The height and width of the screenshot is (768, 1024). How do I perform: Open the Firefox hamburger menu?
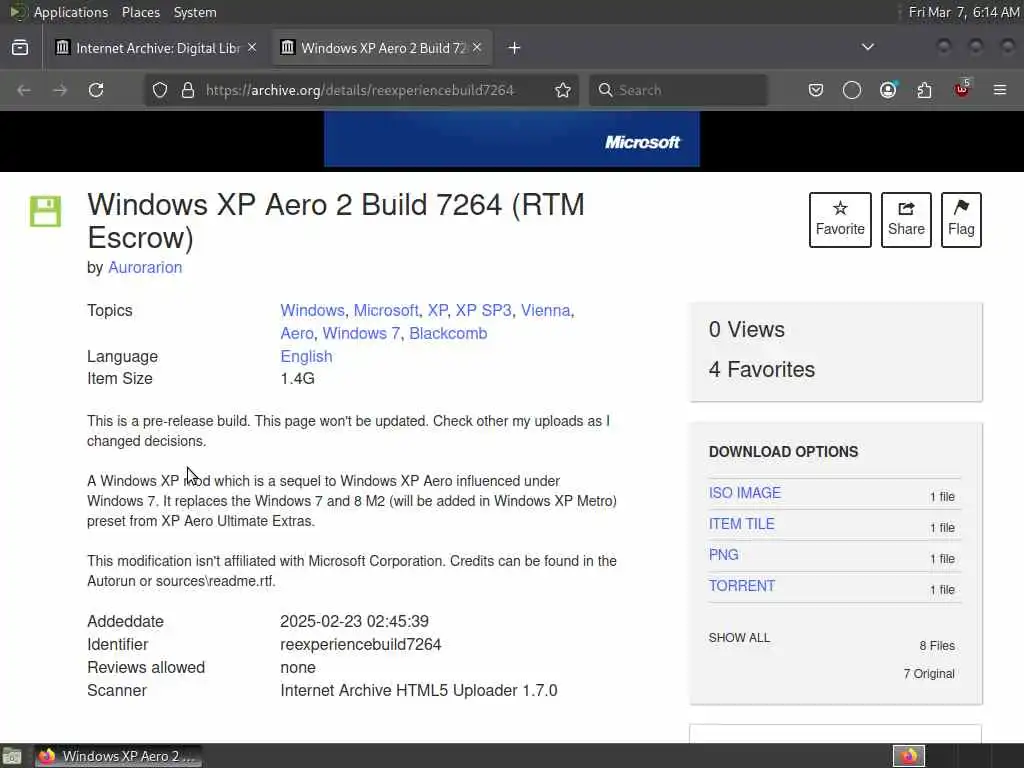1000,90
